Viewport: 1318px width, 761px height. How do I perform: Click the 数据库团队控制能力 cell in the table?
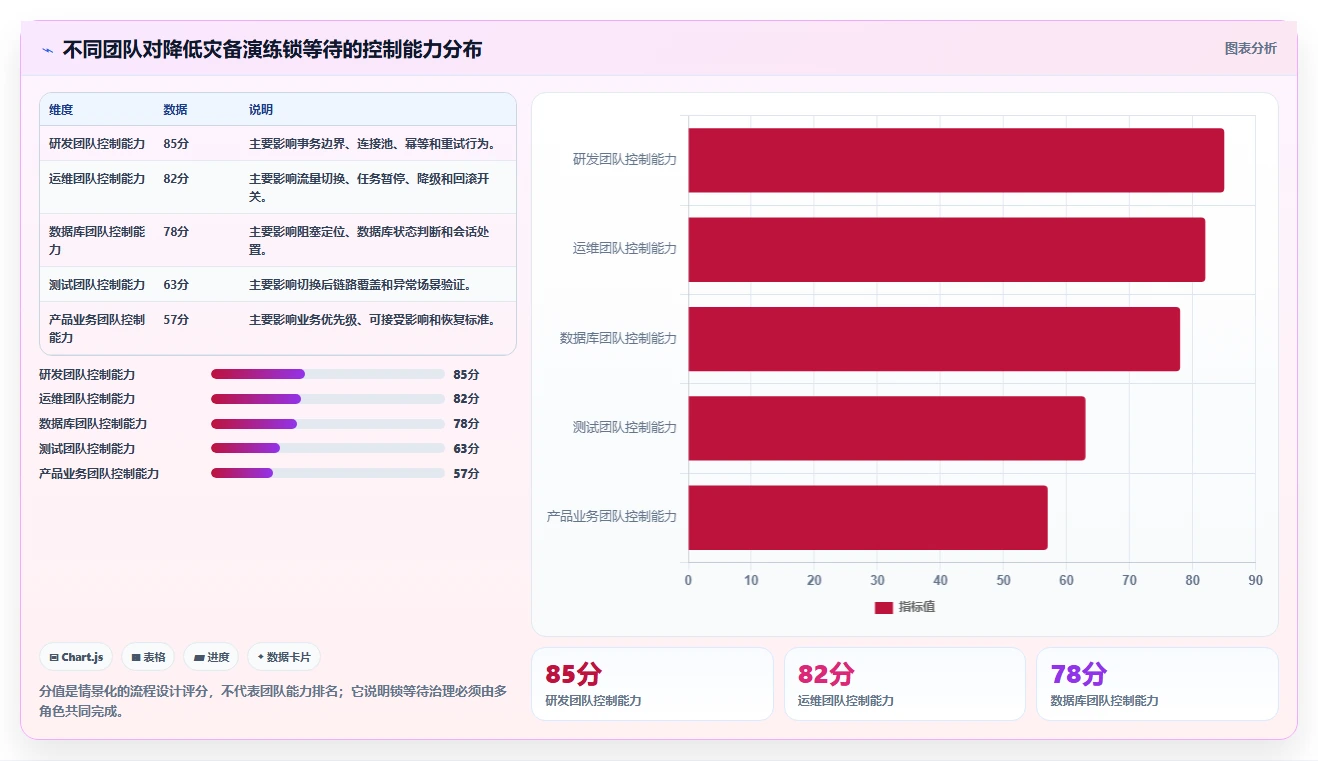[x=97, y=241]
